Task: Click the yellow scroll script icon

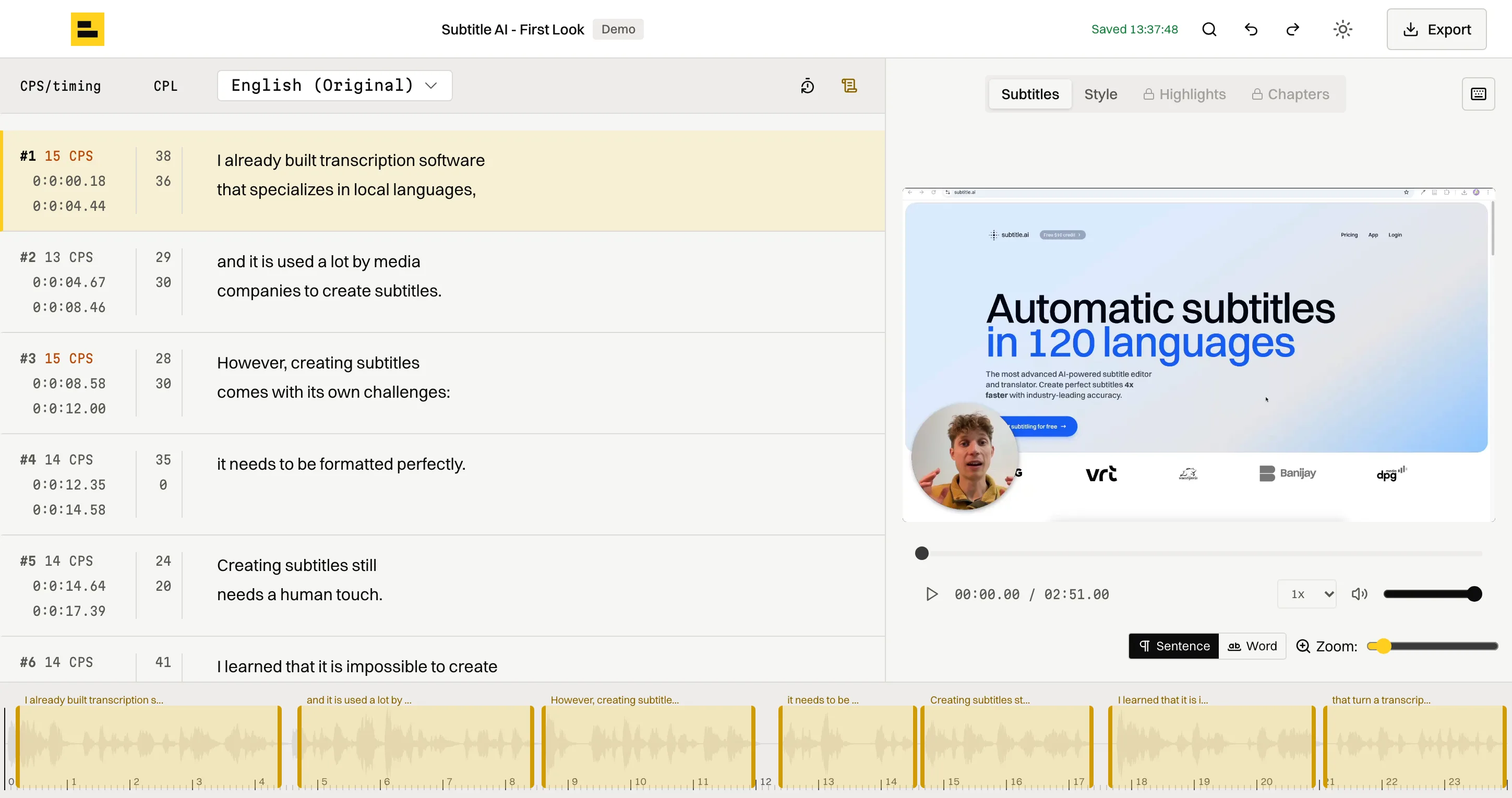Action: 849,86
